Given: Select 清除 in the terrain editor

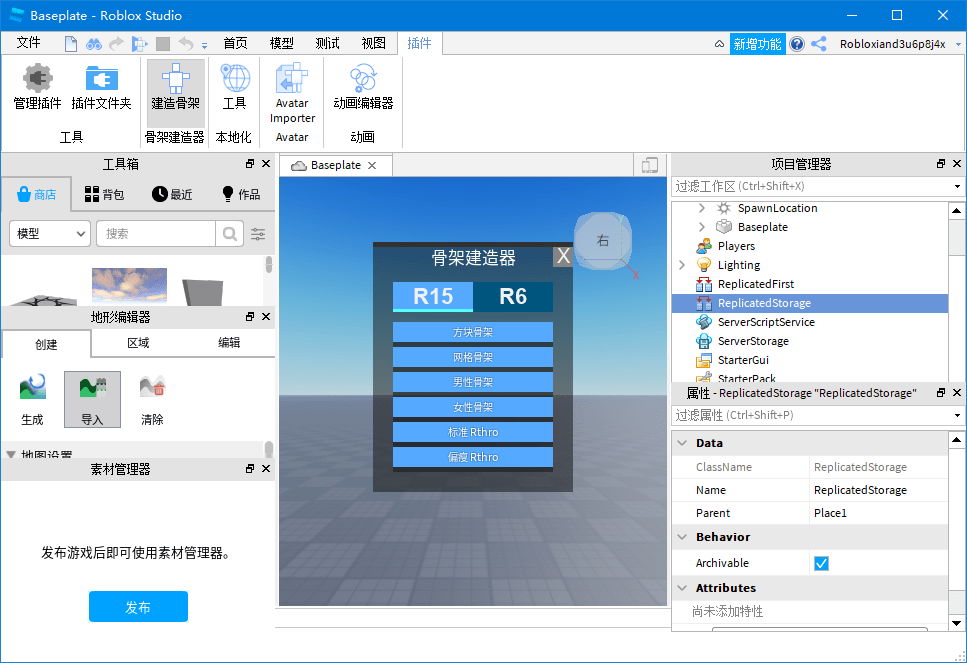Looking at the screenshot, I should [x=153, y=399].
